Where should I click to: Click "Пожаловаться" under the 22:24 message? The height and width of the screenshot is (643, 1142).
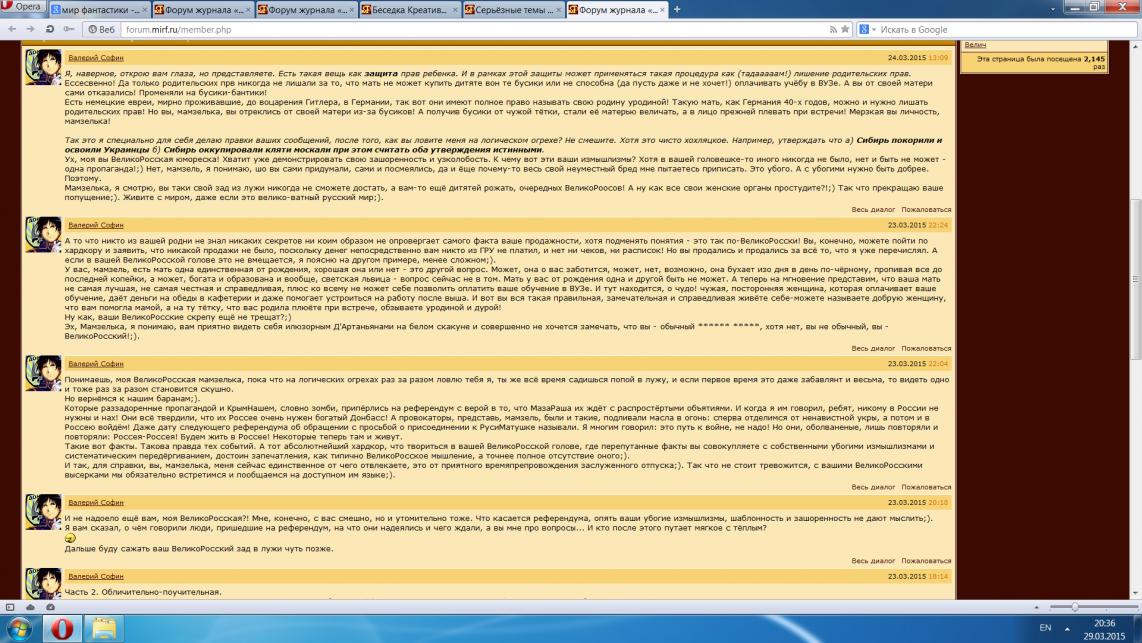coord(926,348)
